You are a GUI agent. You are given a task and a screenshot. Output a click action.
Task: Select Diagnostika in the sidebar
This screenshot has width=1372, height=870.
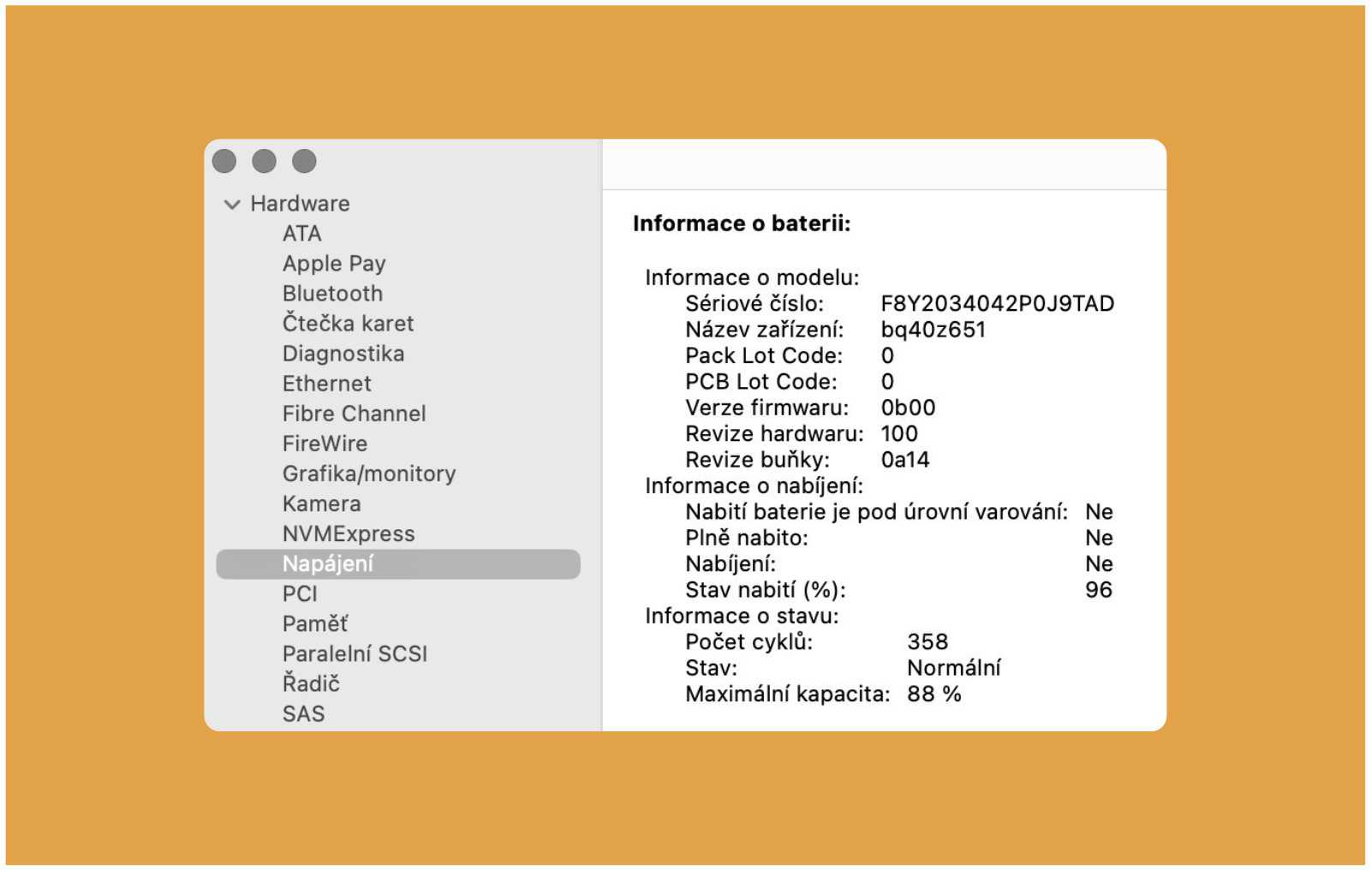(x=343, y=354)
